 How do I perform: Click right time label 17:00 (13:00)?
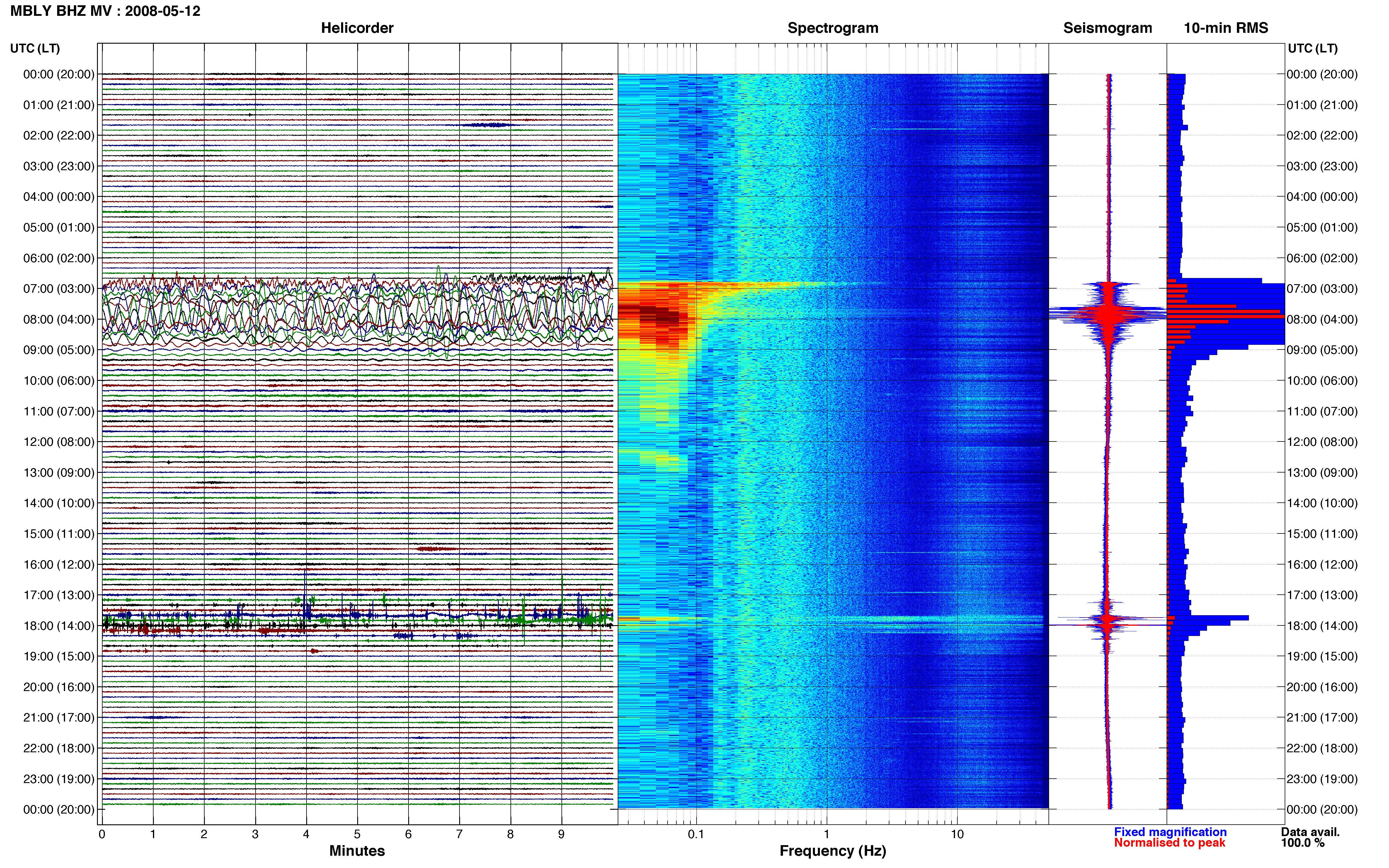point(1322,595)
